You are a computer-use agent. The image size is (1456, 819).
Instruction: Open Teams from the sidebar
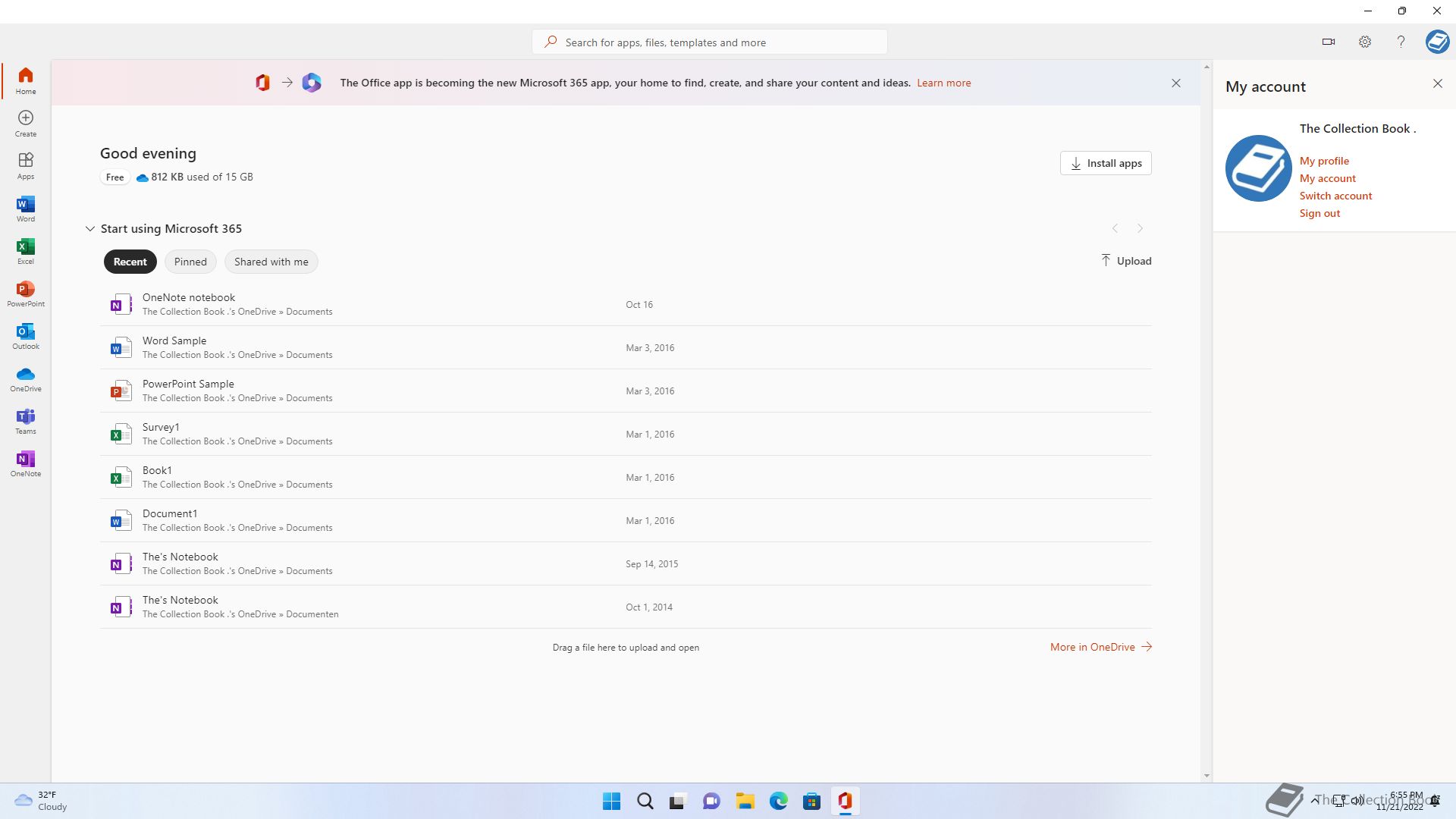(x=26, y=421)
